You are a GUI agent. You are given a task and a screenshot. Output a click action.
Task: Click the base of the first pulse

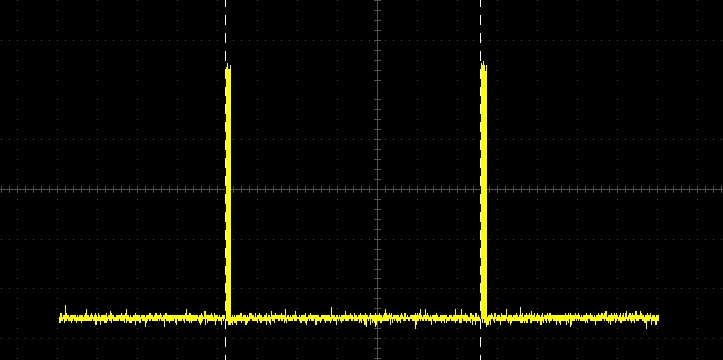[228, 316]
